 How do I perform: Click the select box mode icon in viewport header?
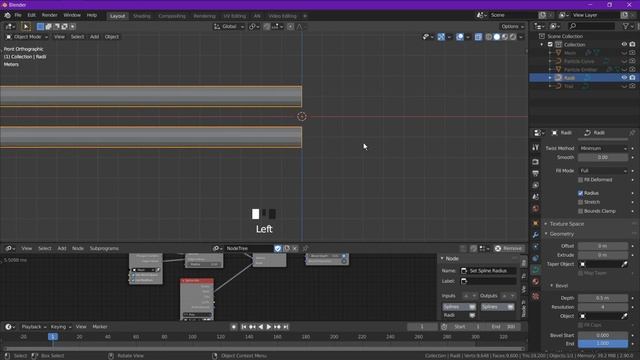point(40,27)
